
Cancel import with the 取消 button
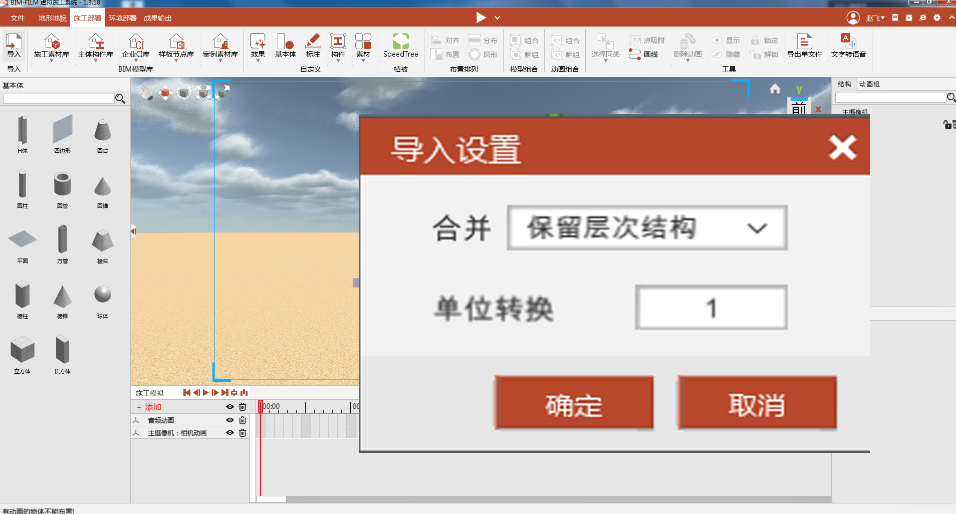[757, 403]
